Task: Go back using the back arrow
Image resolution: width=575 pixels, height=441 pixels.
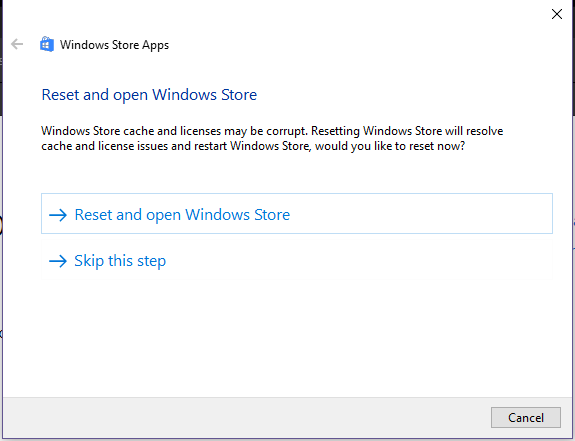Action: pos(17,44)
